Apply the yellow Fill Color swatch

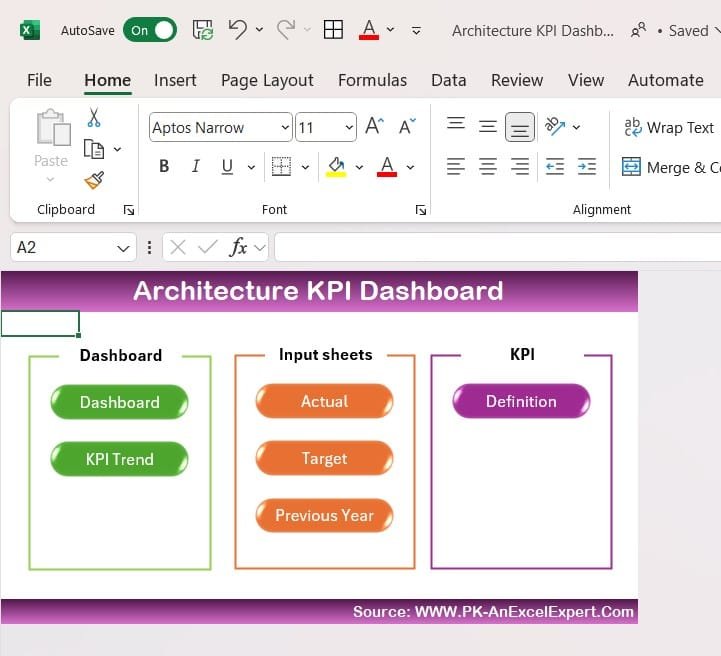click(x=336, y=167)
